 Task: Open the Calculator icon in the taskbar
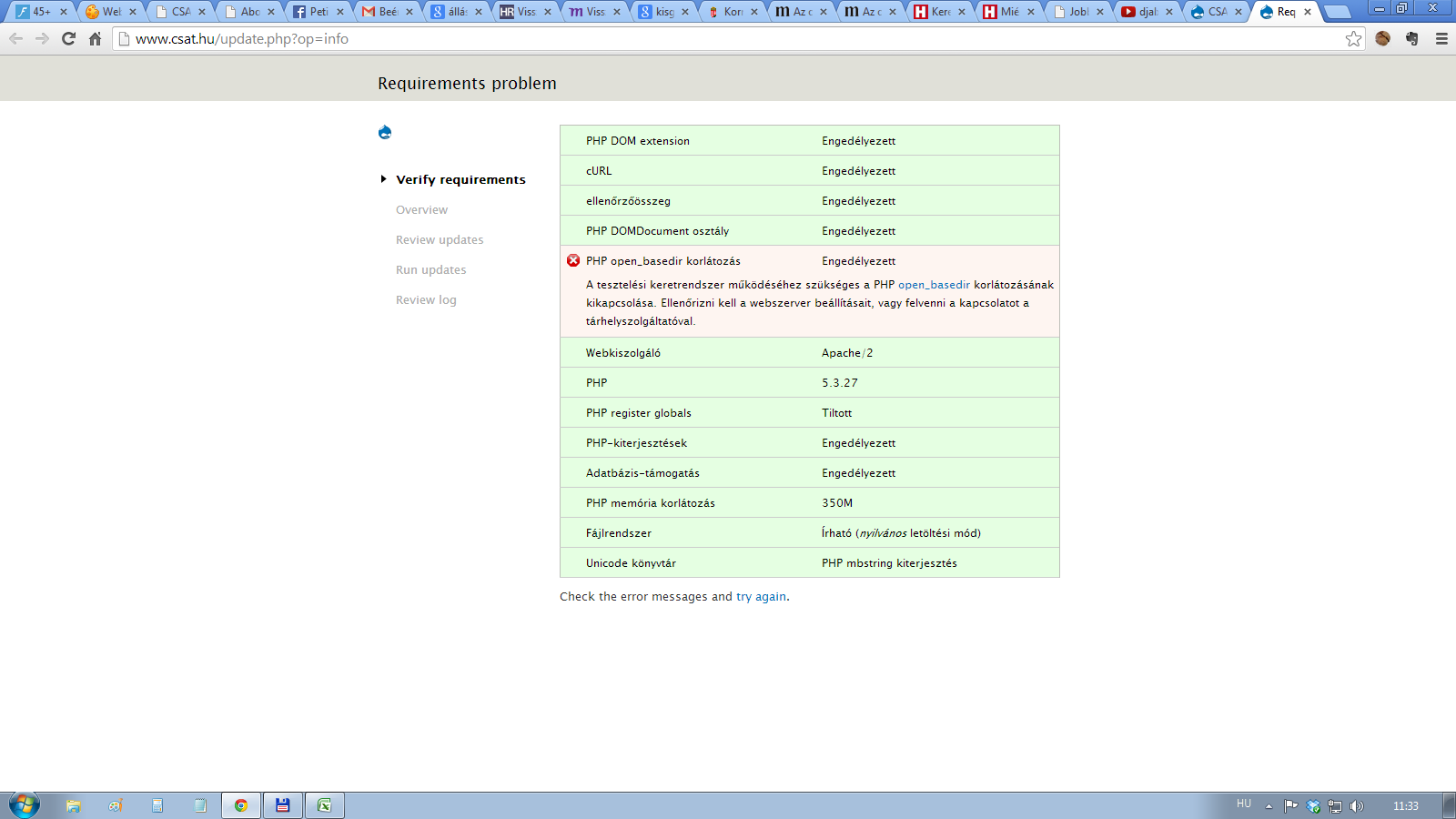[157, 805]
